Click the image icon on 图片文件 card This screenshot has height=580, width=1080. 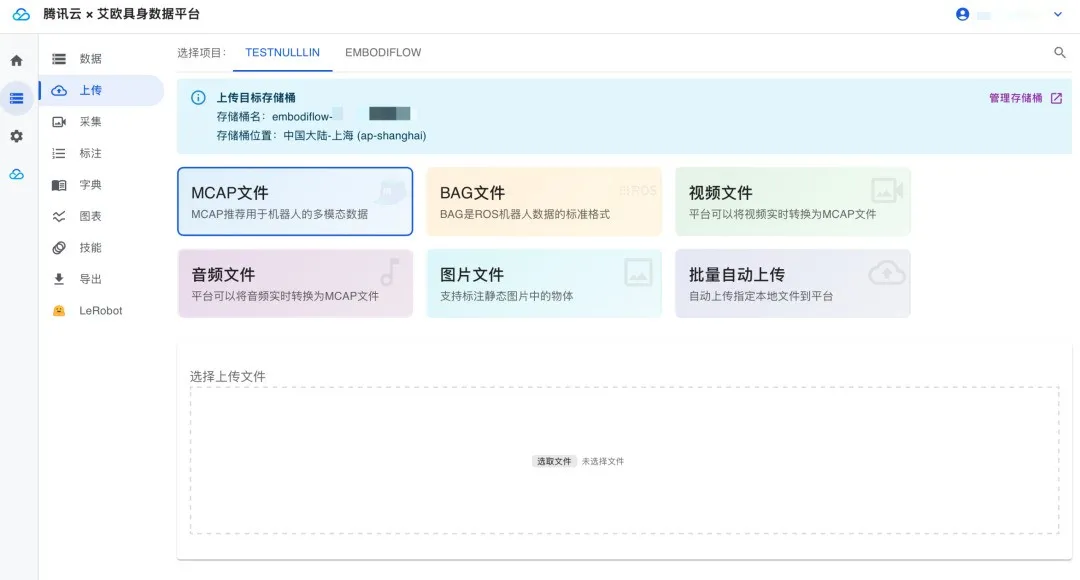coord(638,272)
